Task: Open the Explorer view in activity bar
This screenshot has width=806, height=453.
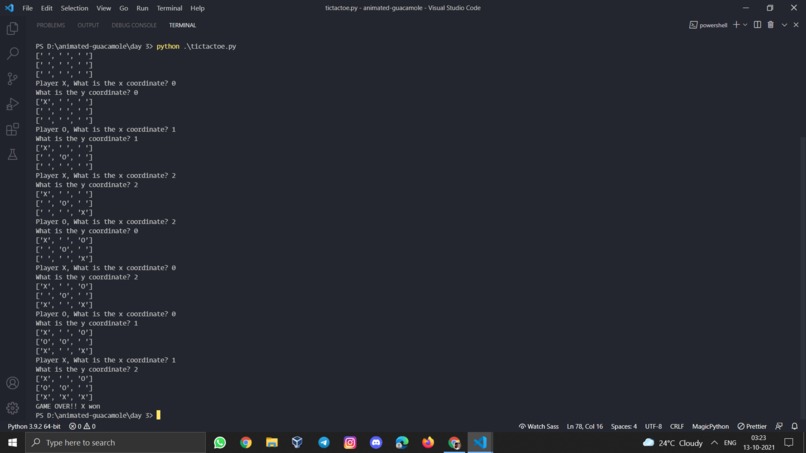Action: tap(12, 28)
